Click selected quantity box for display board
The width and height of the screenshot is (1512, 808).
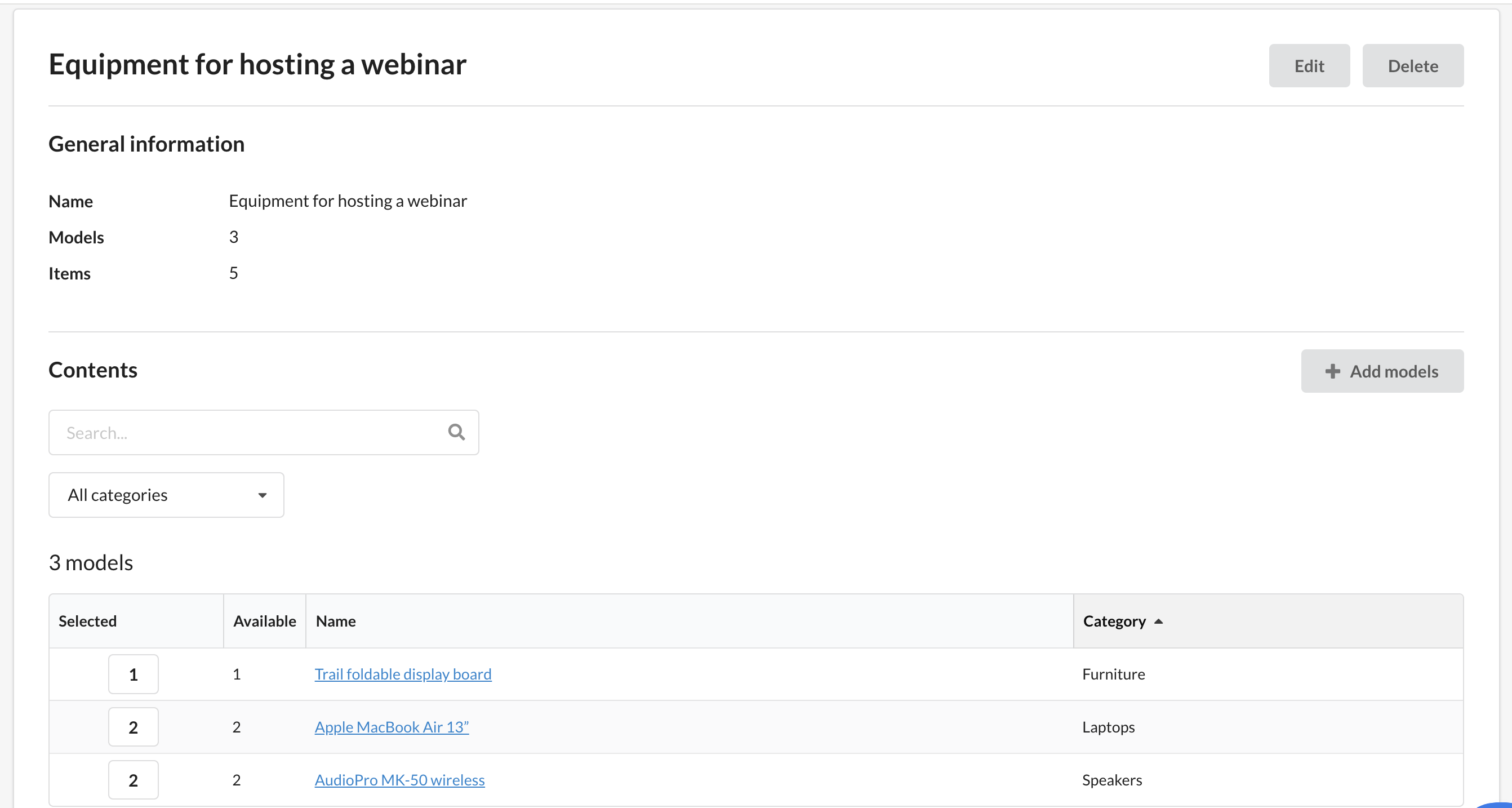(x=134, y=674)
